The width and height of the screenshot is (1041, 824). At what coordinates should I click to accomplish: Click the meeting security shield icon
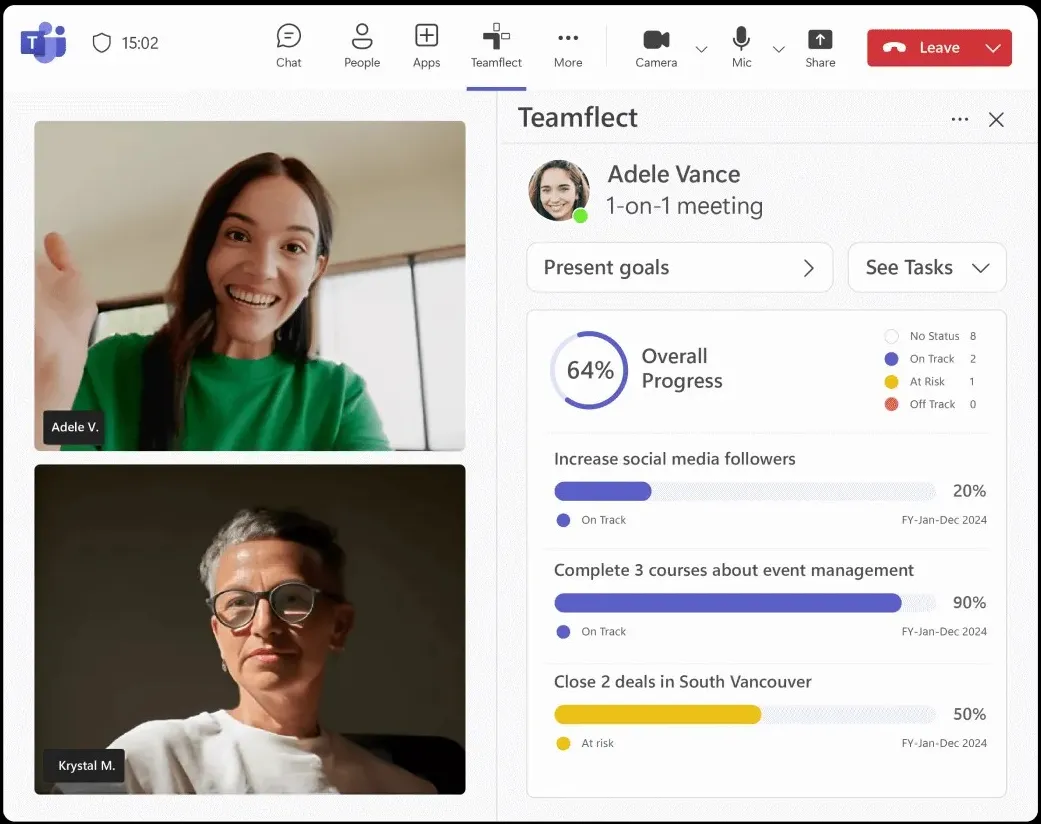(x=102, y=43)
